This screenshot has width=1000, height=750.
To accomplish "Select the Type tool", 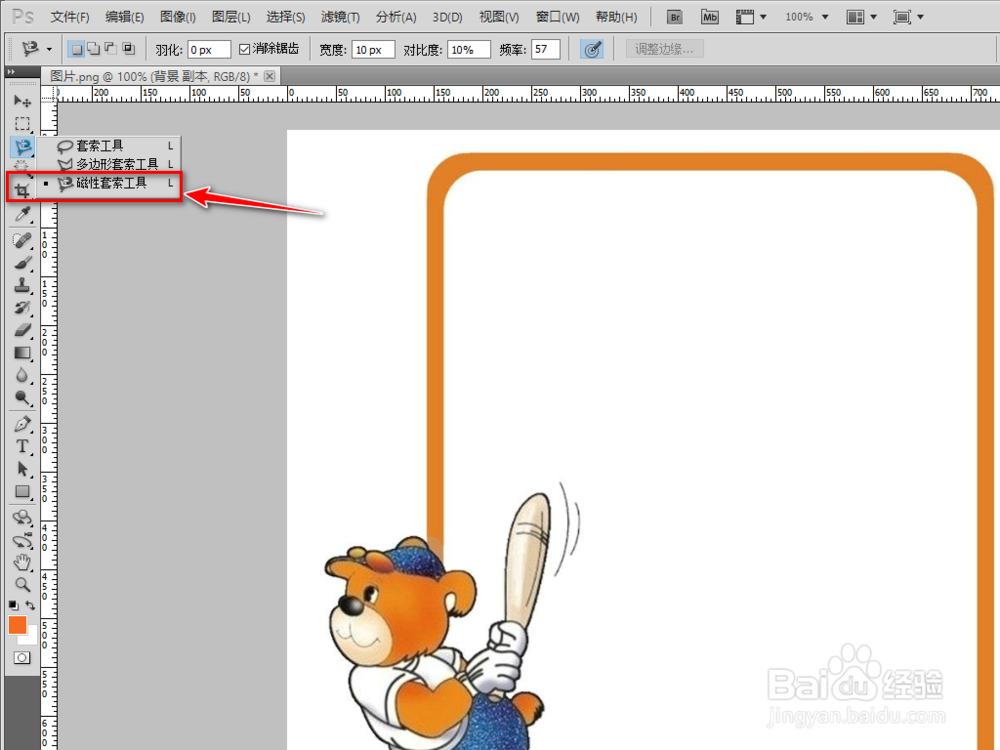I will coord(22,446).
